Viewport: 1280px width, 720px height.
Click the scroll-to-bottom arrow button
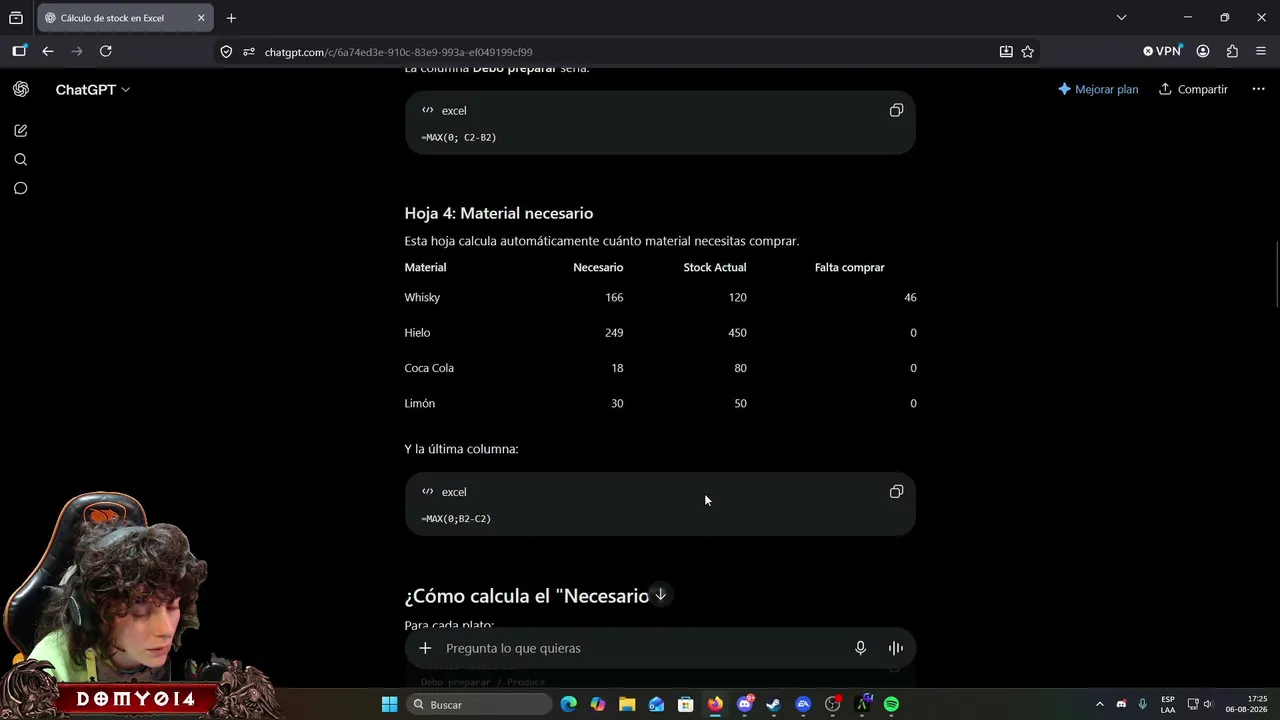pyautogui.click(x=660, y=594)
